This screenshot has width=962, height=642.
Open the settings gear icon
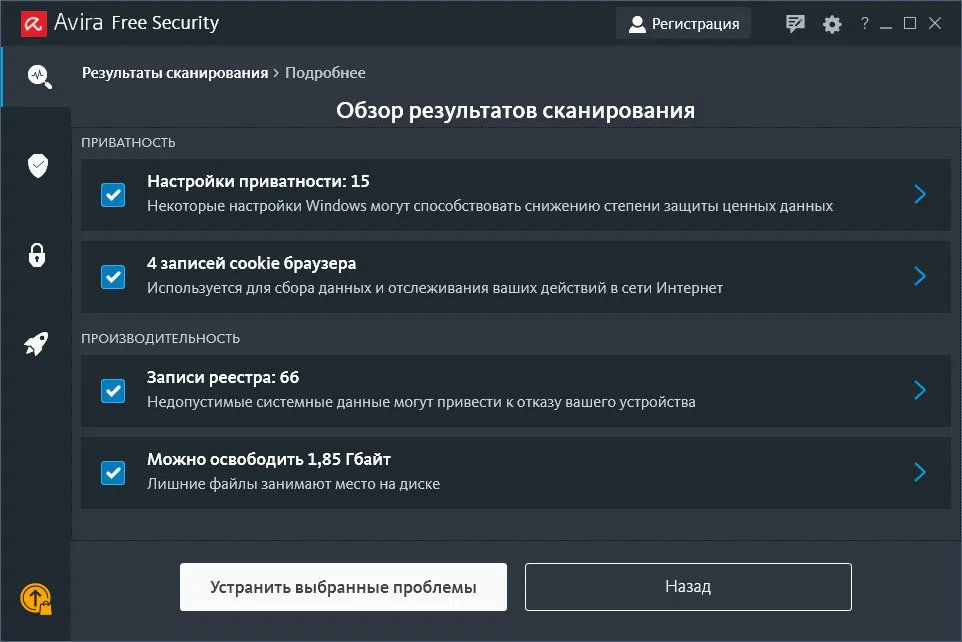[832, 24]
